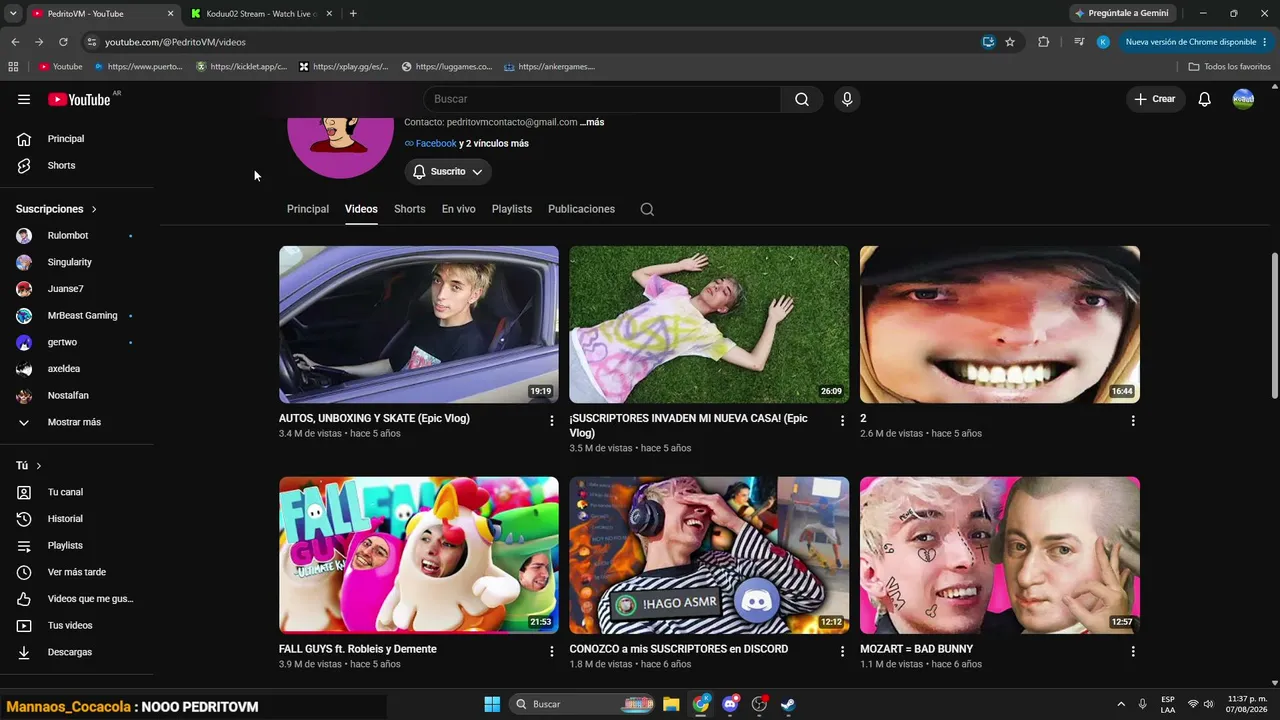Open MOZART = BAD BUNNY thumbnail

1000,555
